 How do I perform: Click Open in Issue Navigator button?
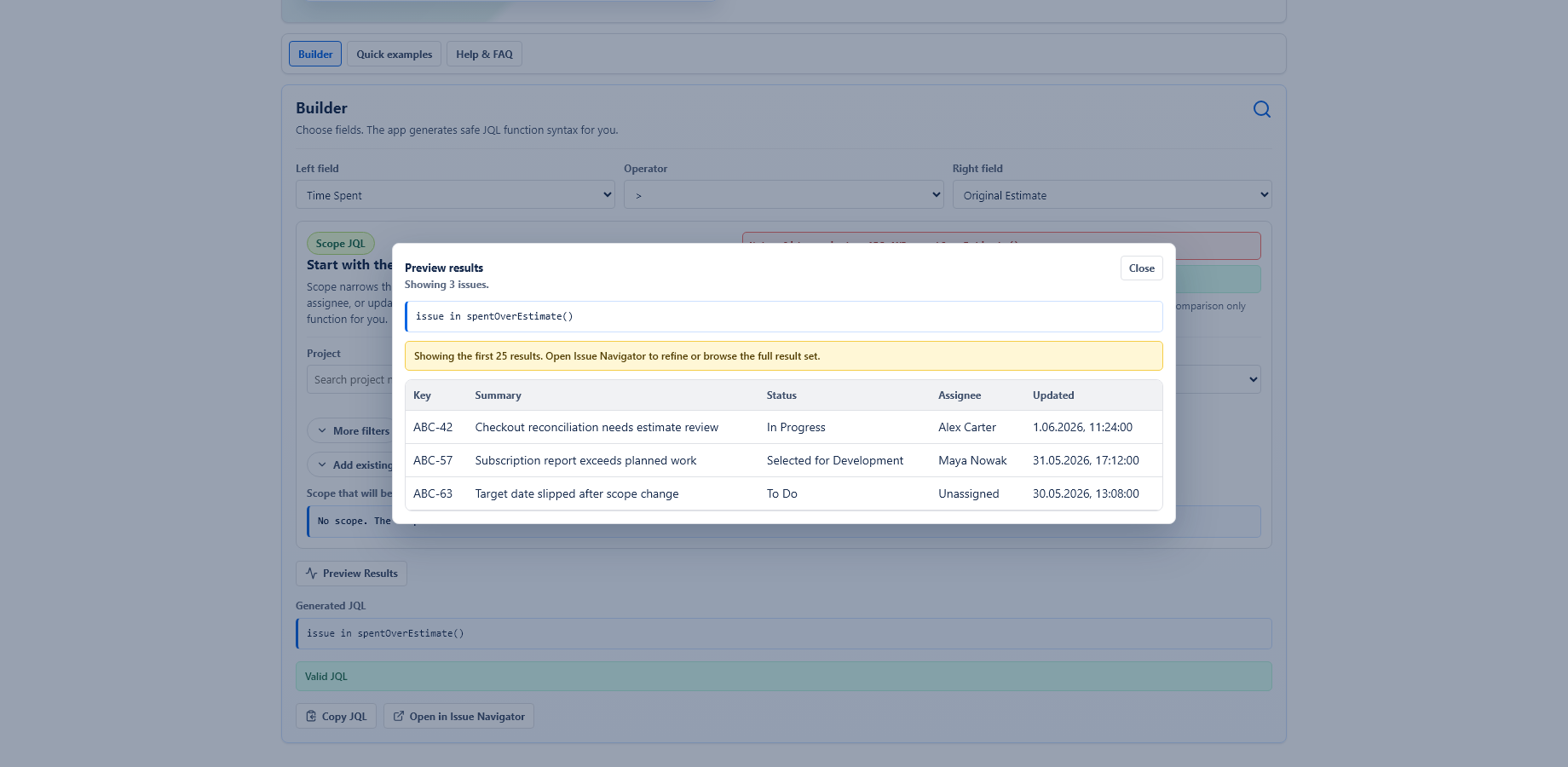[458, 717]
